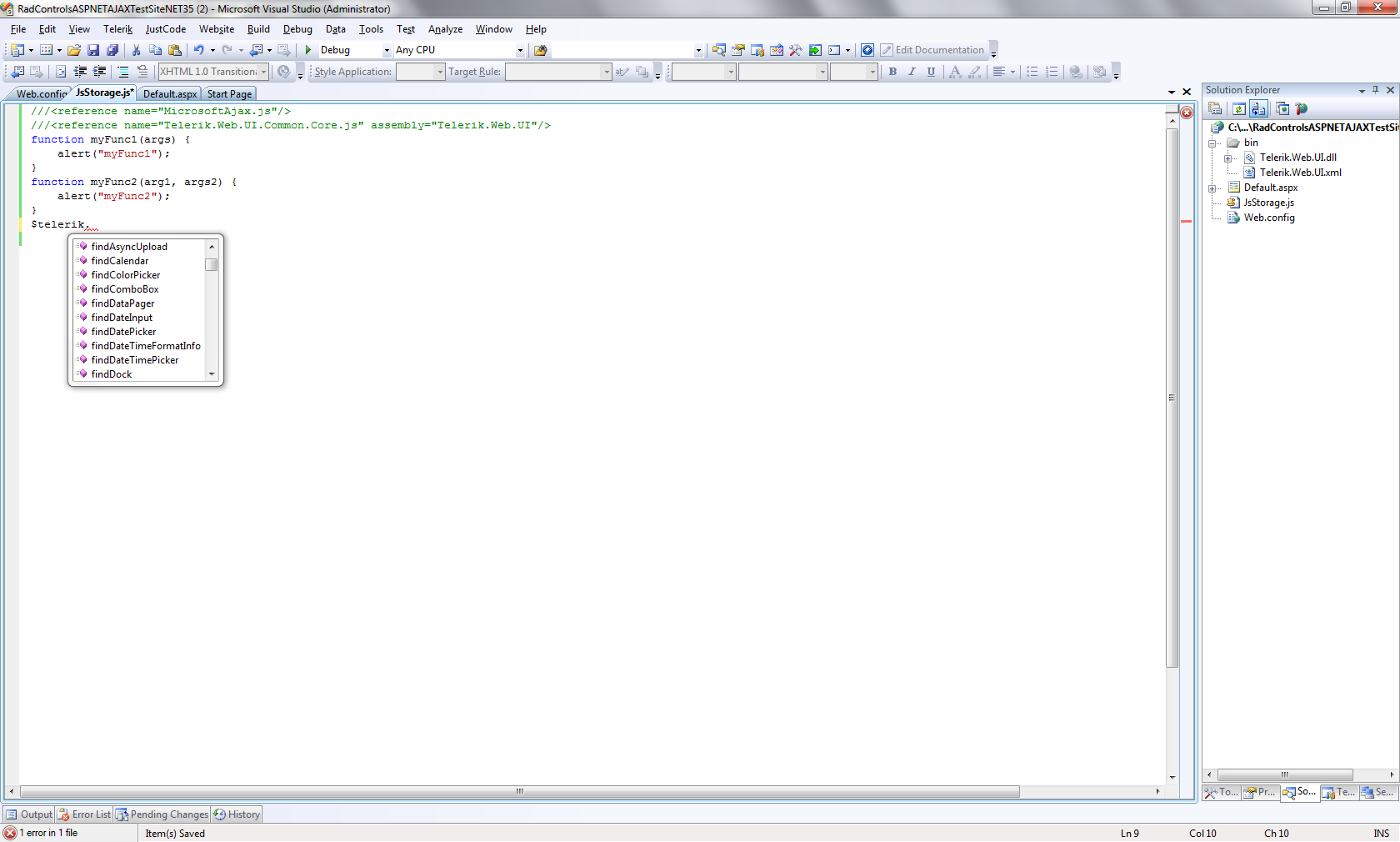This screenshot has width=1400, height=842.
Task: Open the Telerik menu
Action: point(117,29)
